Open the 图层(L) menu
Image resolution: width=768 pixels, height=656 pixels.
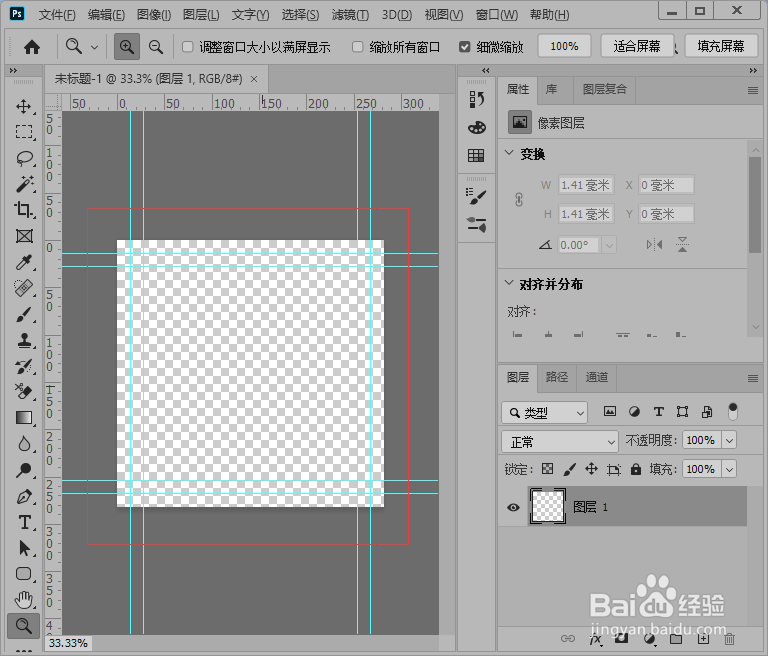click(201, 15)
